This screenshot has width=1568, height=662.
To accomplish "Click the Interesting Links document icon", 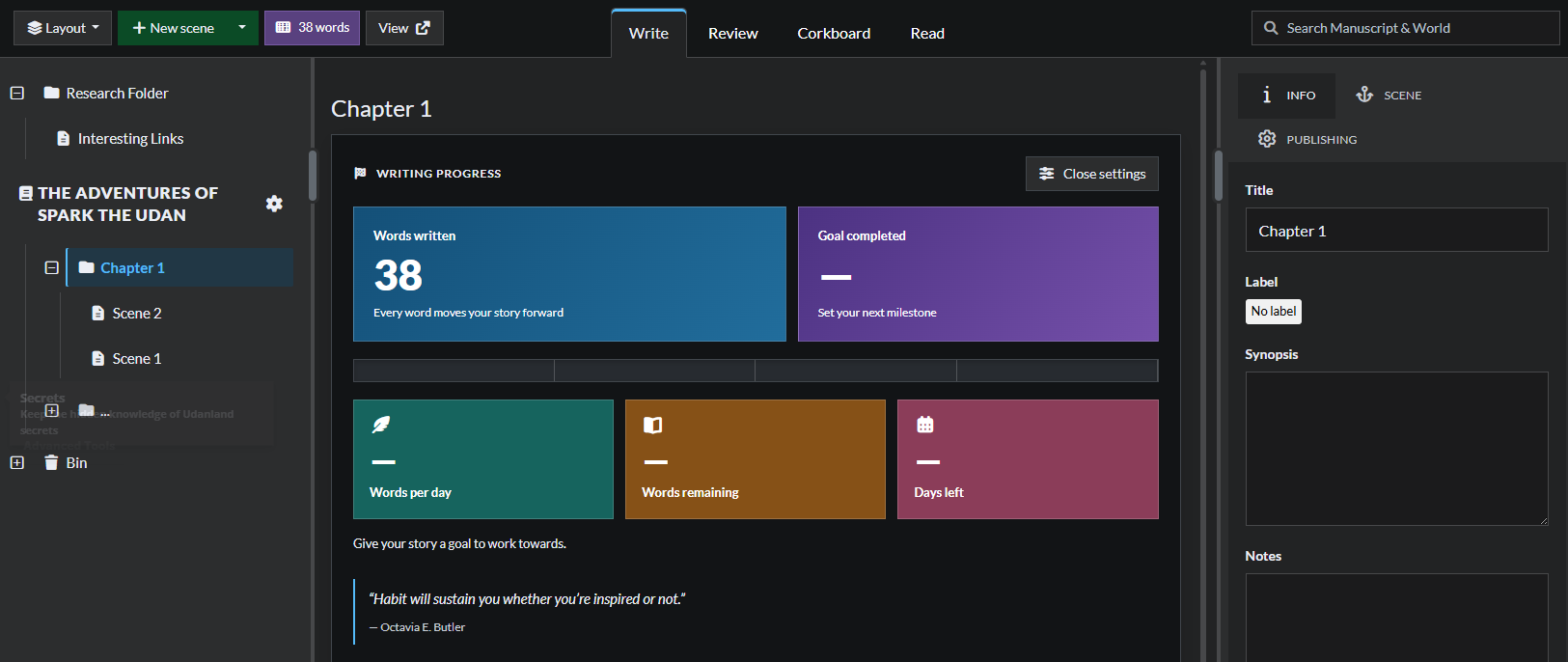I will pos(63,139).
